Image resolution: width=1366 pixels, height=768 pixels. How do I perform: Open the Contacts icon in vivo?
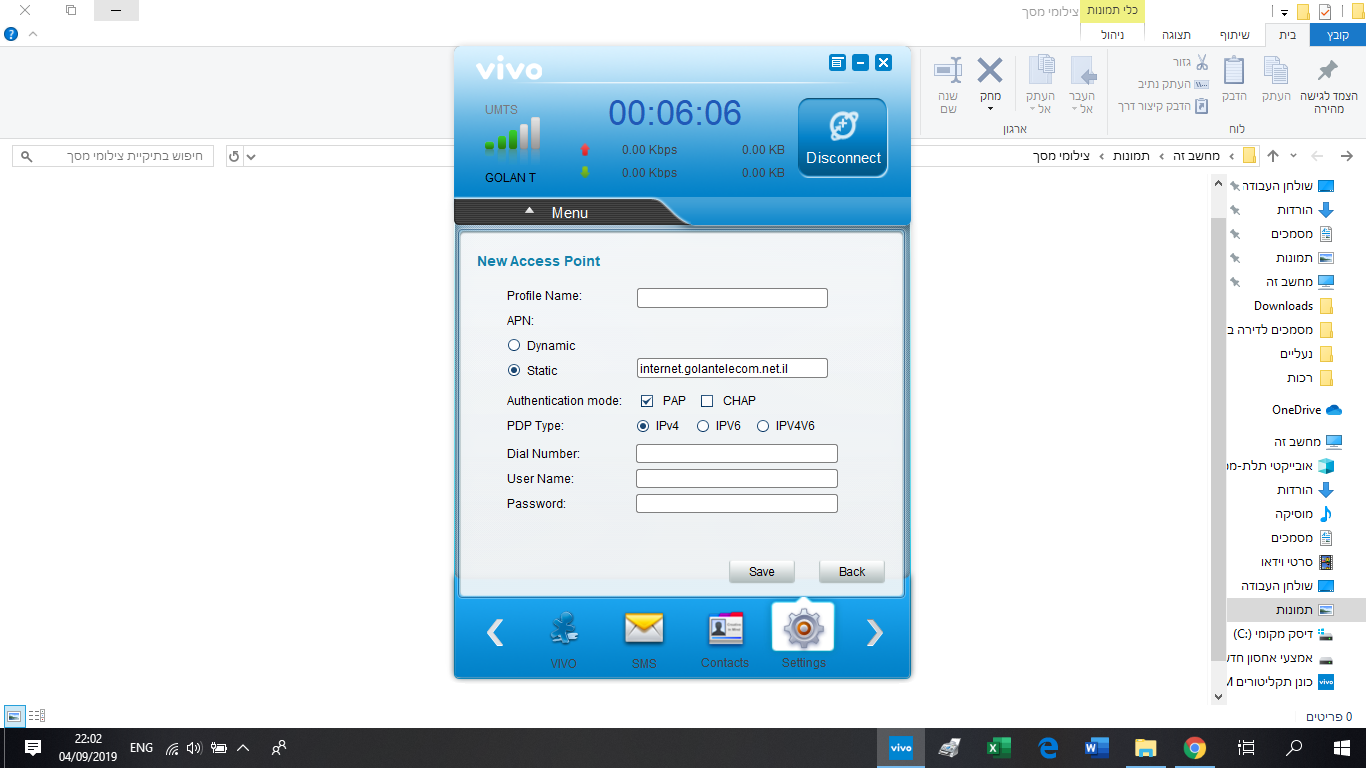point(725,629)
